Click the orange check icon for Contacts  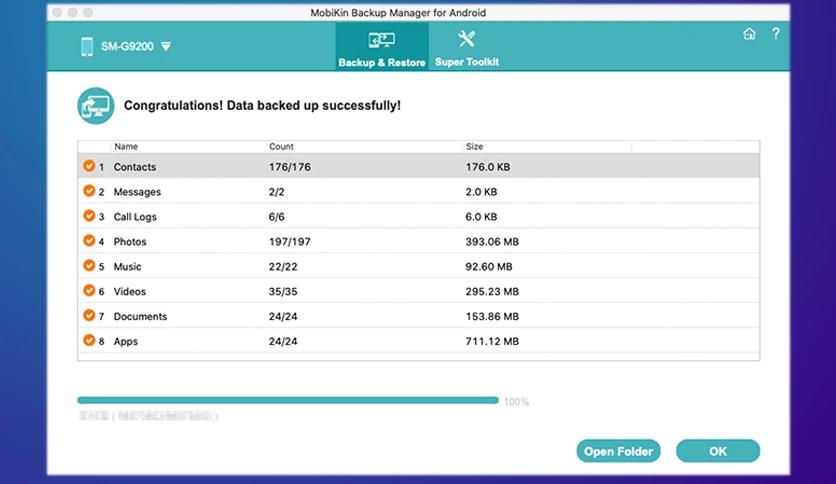point(89,166)
